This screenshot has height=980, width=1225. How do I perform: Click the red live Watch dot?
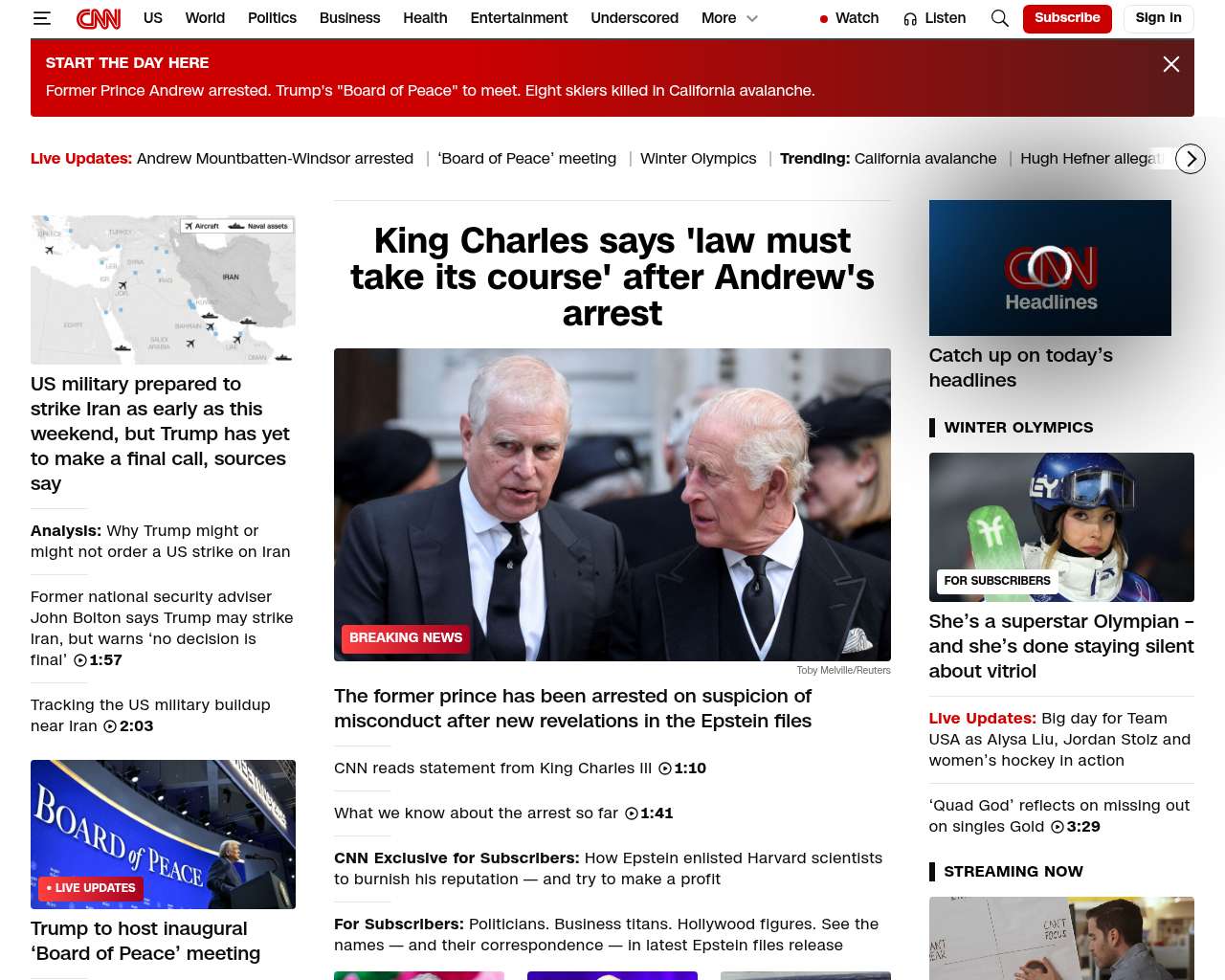pos(823,18)
